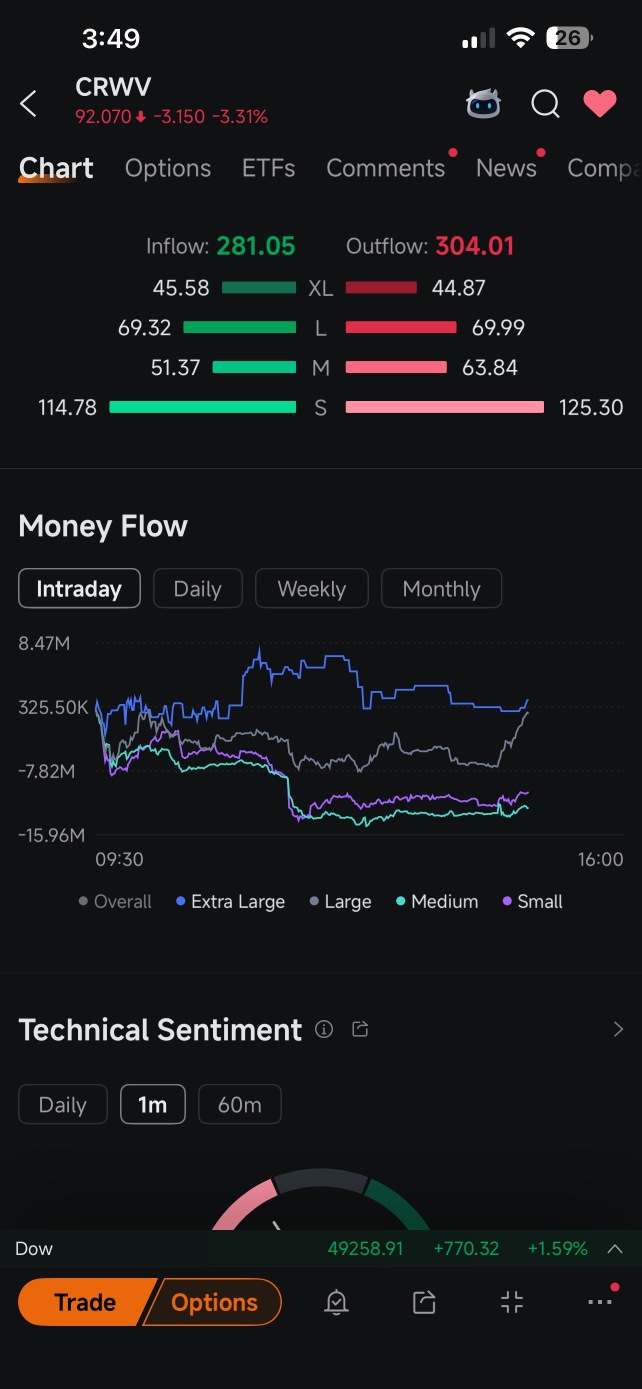Open the robot AI assistant icon

click(x=484, y=103)
